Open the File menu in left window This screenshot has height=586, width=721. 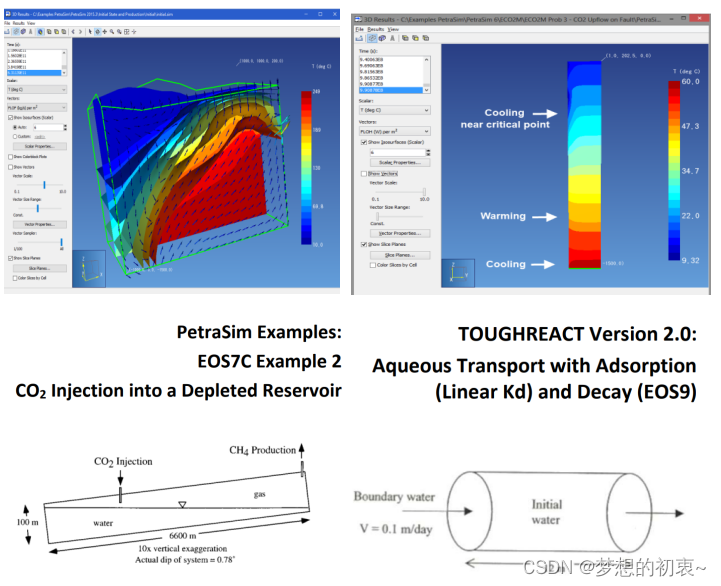[7, 23]
